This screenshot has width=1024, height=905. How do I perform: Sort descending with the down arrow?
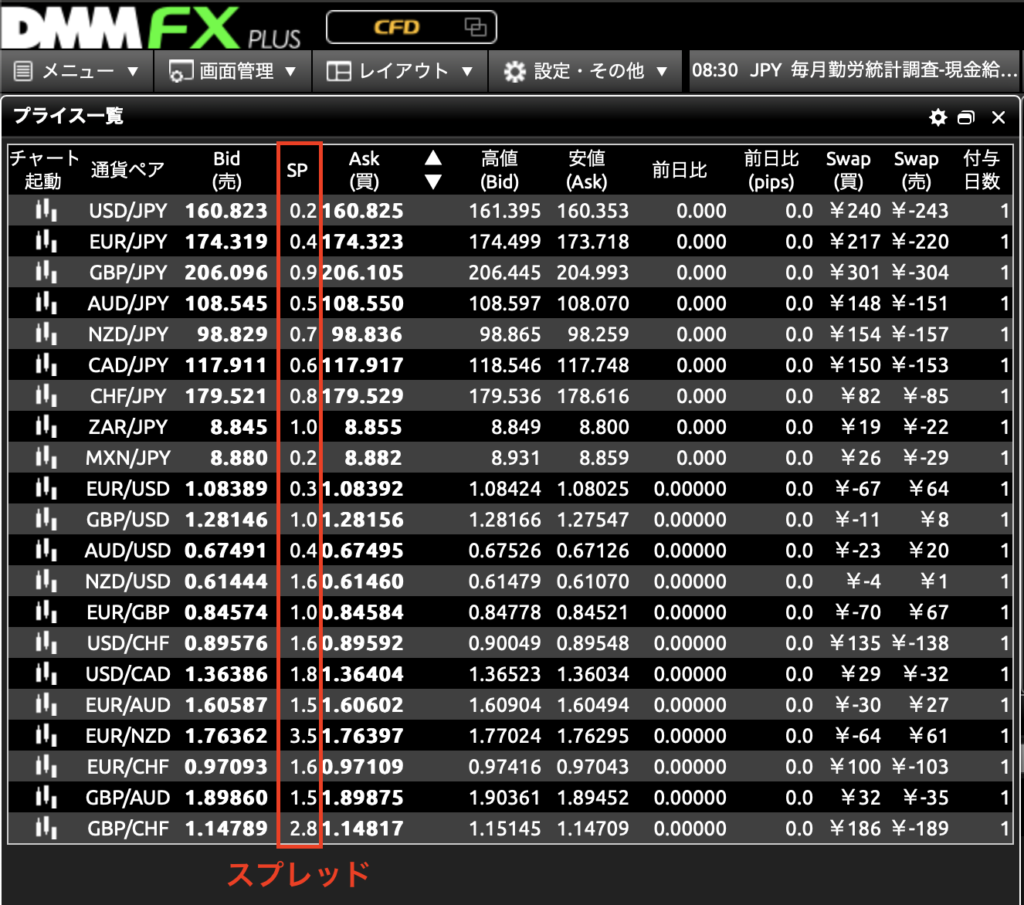click(433, 182)
